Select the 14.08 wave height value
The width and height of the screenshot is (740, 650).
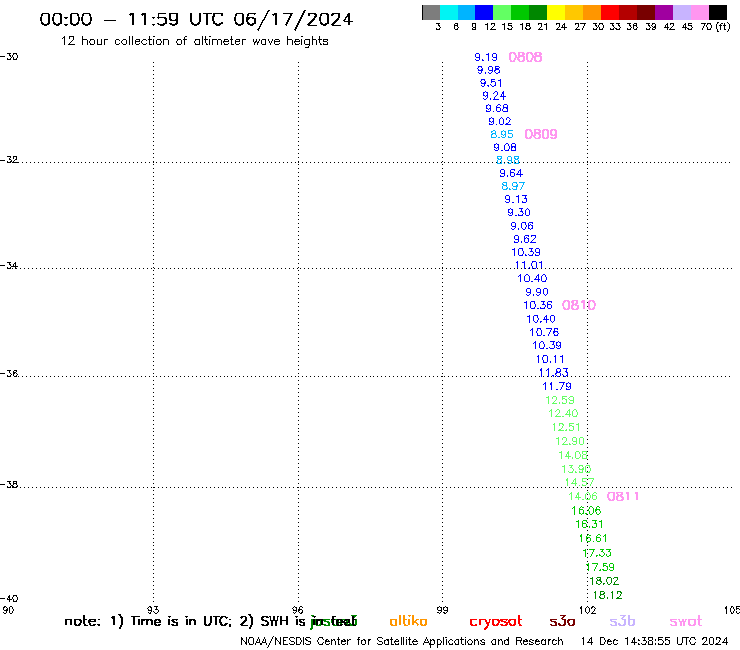pyautogui.click(x=573, y=456)
